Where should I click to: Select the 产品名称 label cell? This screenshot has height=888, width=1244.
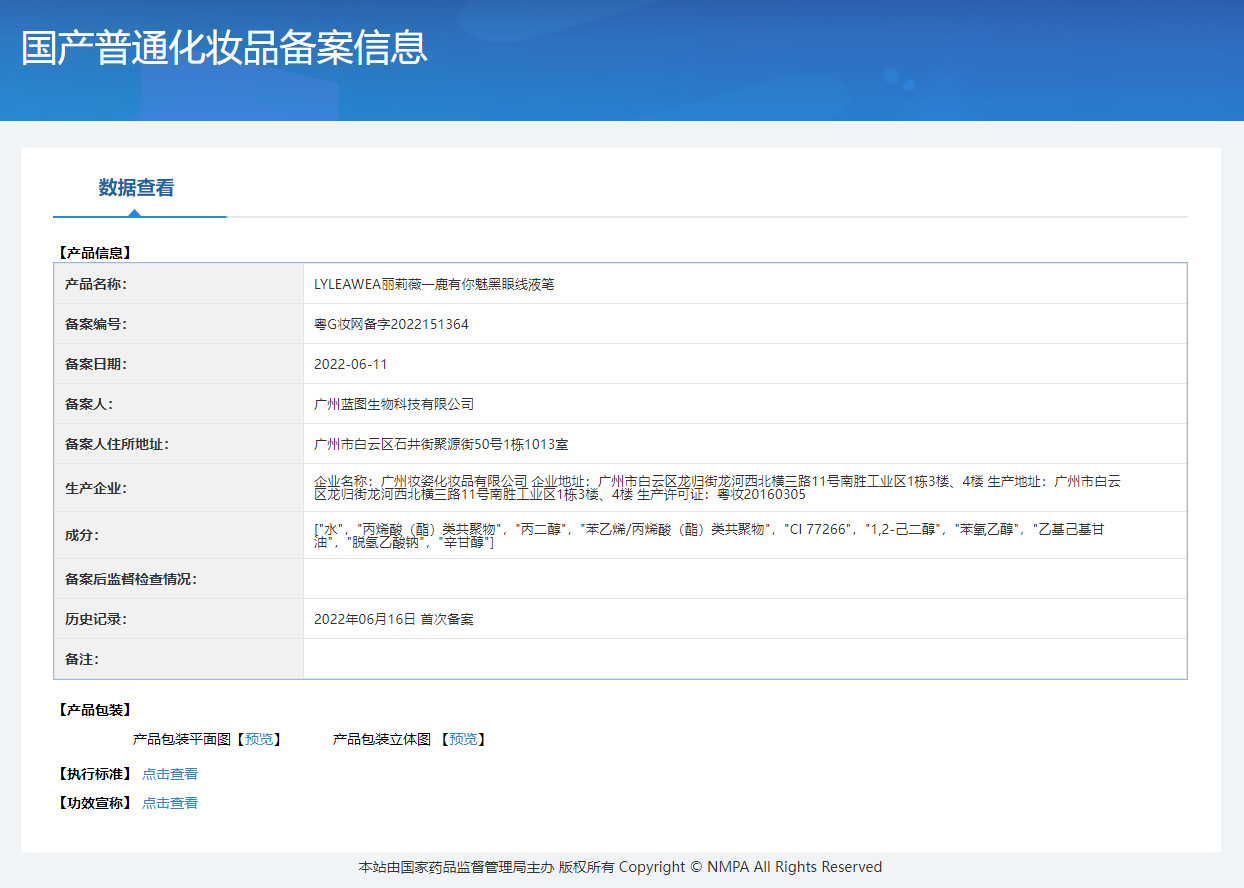click(179, 284)
